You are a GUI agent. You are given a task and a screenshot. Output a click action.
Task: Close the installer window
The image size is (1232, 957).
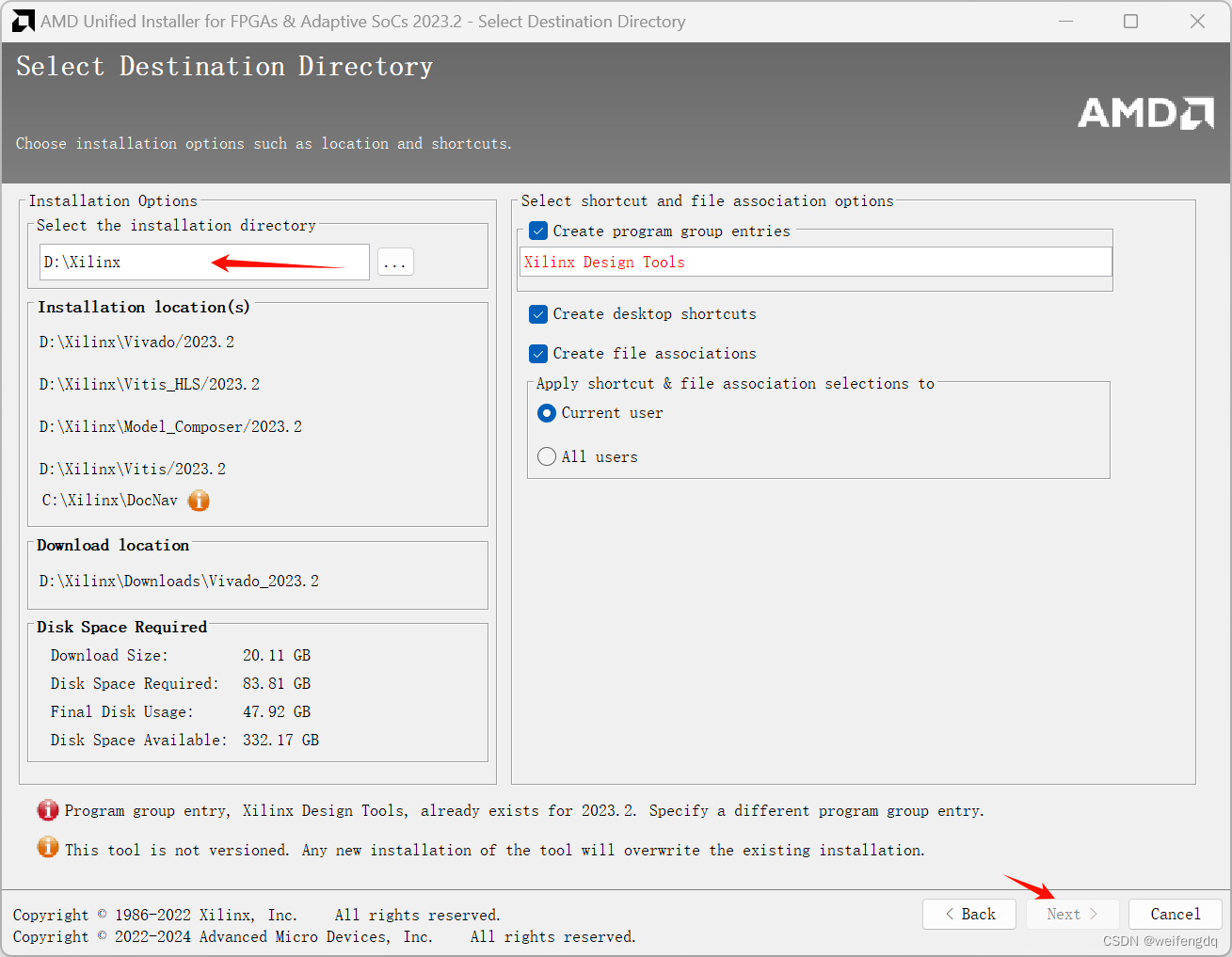coord(1197,21)
